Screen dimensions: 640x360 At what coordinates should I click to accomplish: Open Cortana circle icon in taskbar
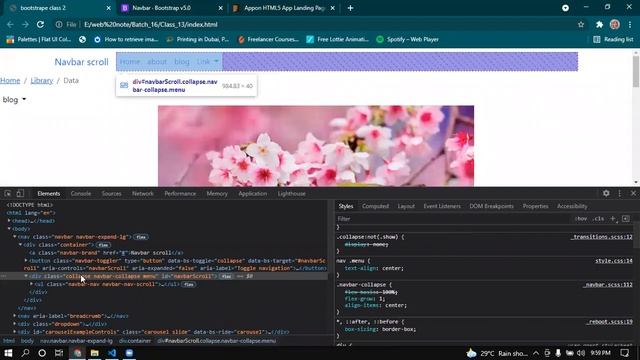pos(42,353)
